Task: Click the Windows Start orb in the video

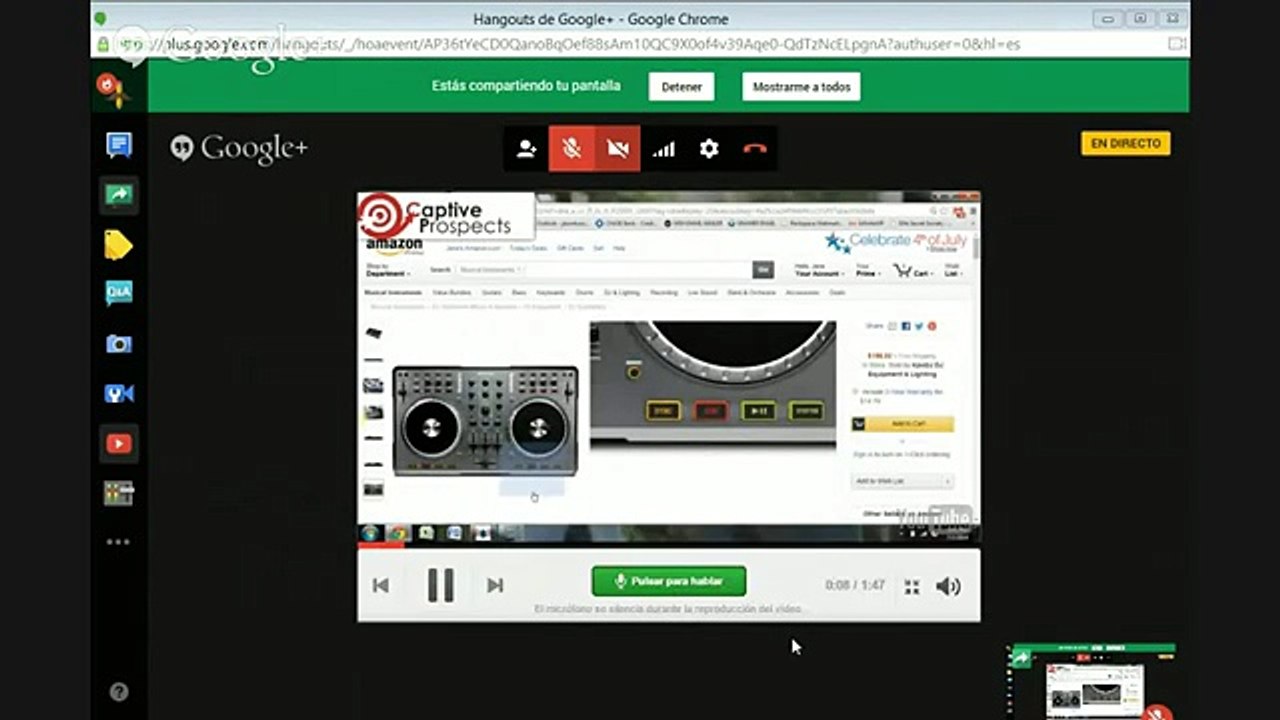Action: 371,533
